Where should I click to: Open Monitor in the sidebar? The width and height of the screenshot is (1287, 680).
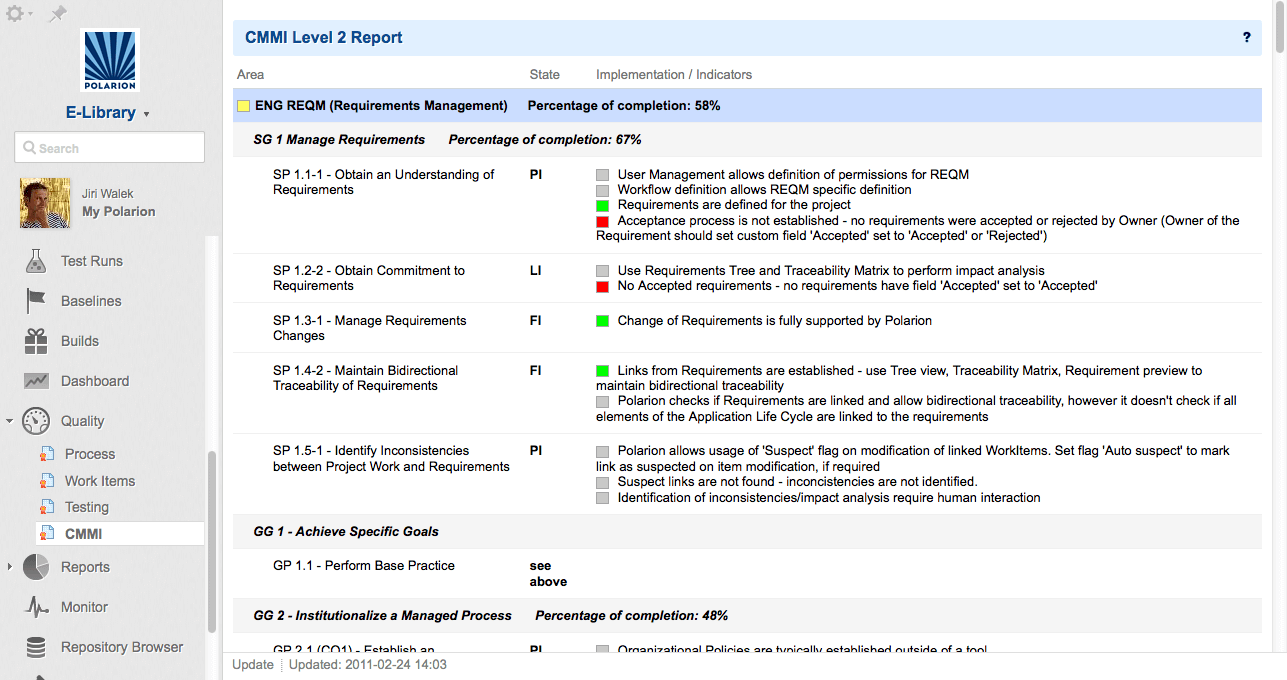(x=84, y=607)
